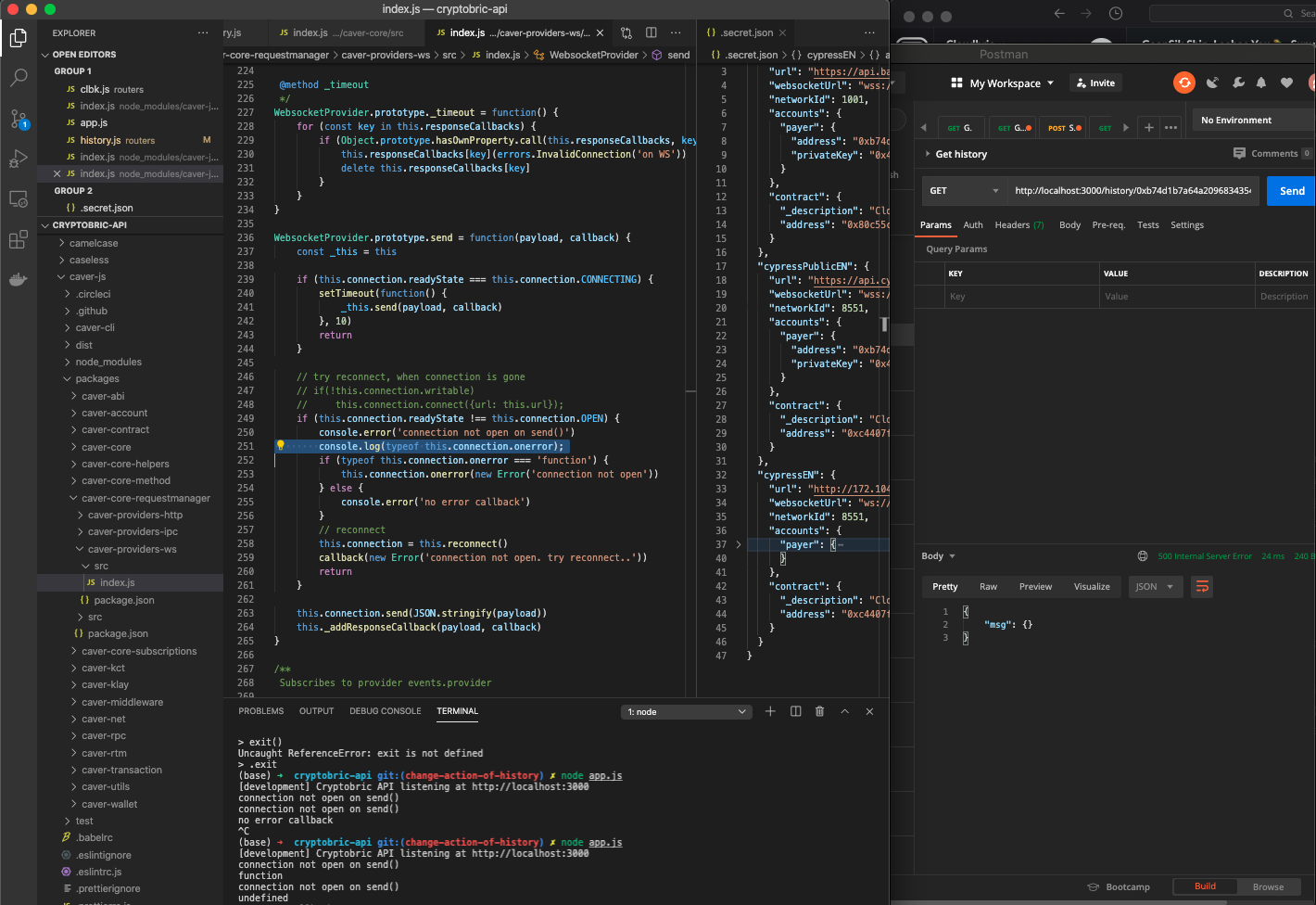Open the Extensions view in activity bar

19,240
